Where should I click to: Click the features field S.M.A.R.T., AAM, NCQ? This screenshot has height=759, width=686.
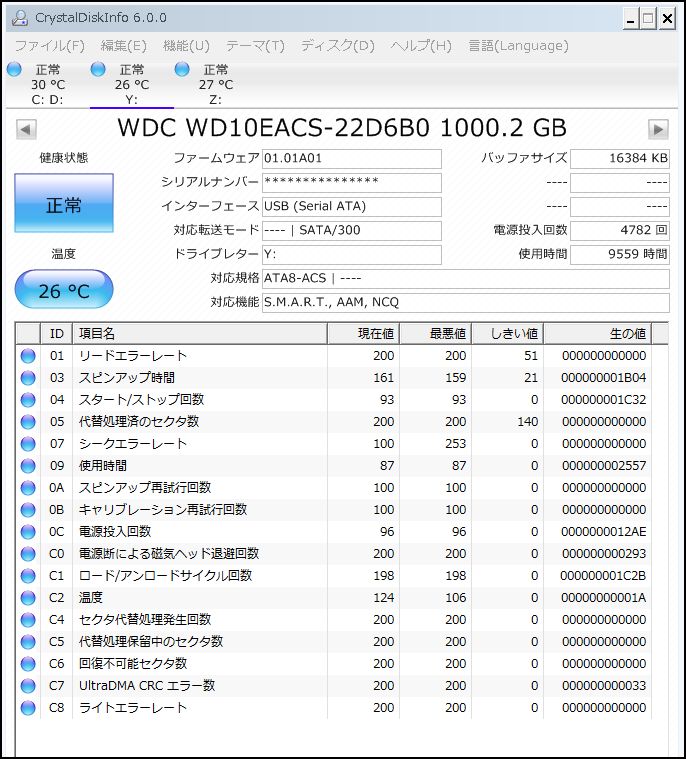click(x=466, y=303)
